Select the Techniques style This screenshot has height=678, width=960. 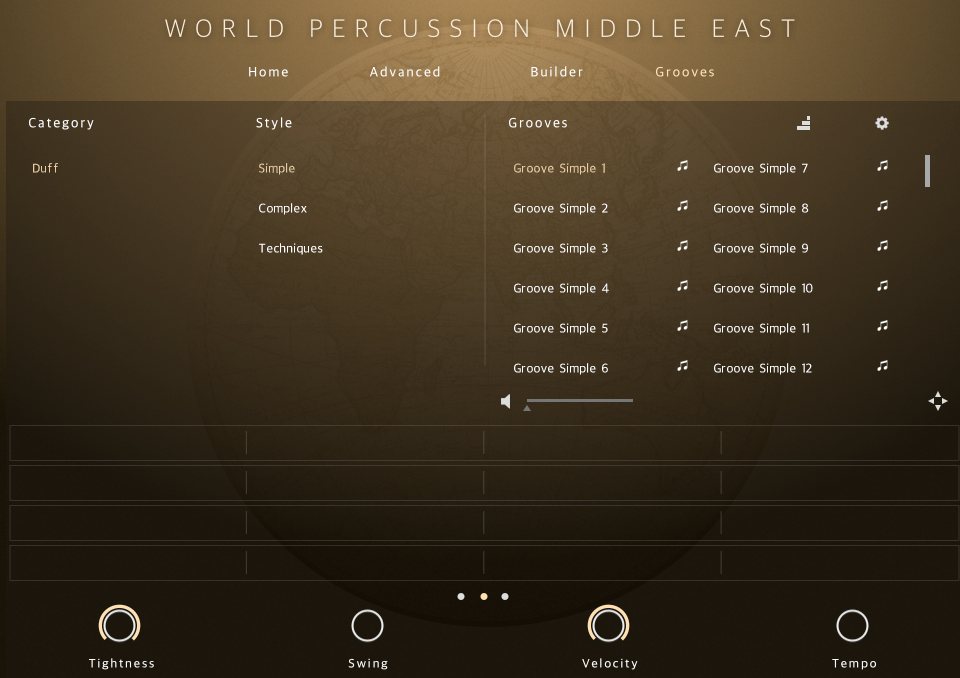291,248
